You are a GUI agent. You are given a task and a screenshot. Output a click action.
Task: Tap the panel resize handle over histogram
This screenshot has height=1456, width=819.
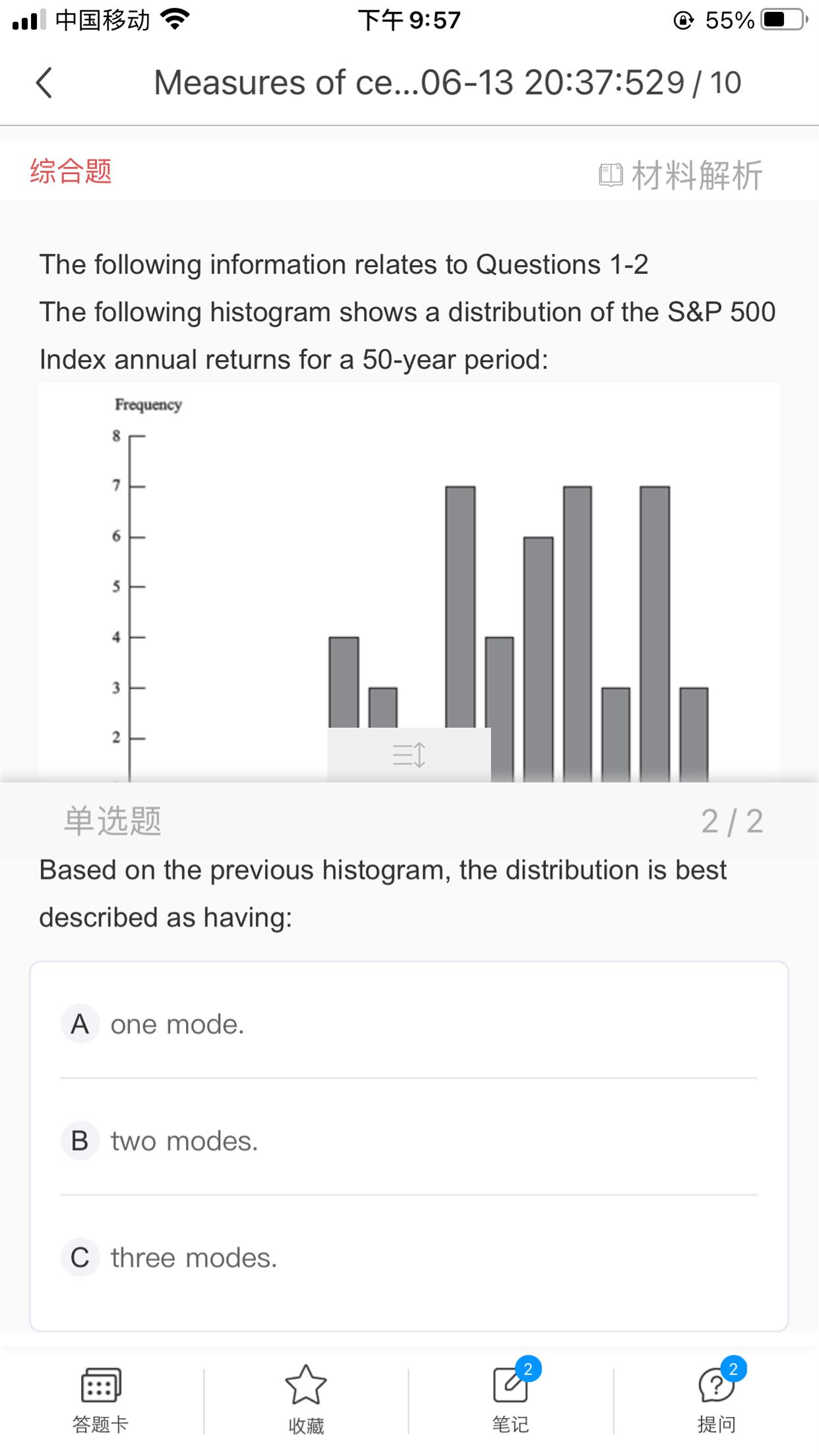(409, 754)
